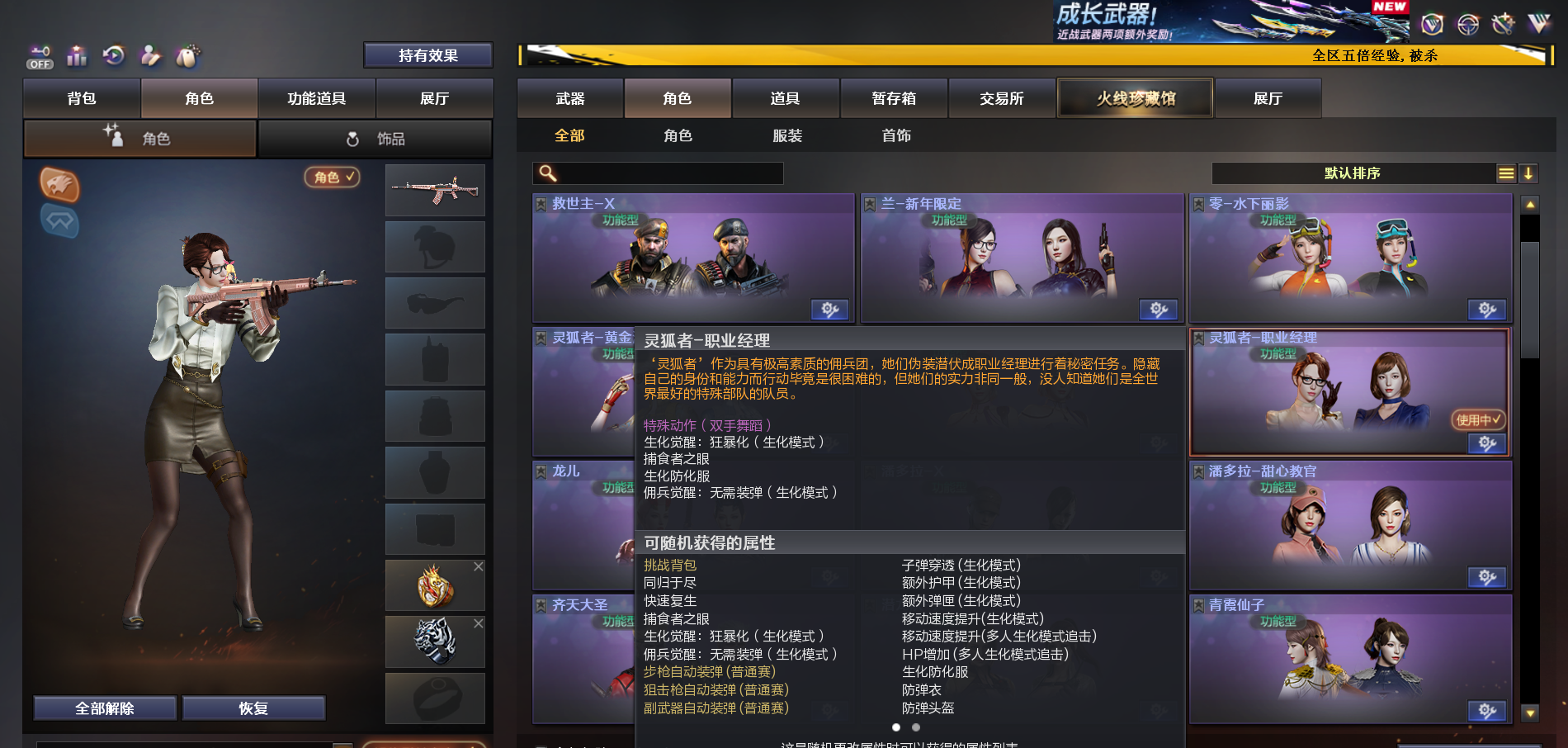Remove the tiger head accessory slot item
1568x748 pixels.
pyautogui.click(x=479, y=623)
